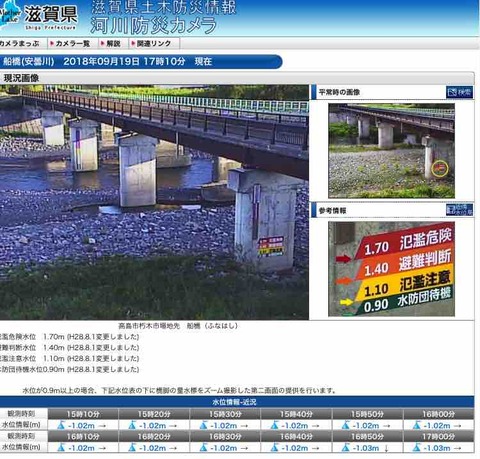Click the 滋賀県 Shiga Prefecture logo
The height and width of the screenshot is (459, 480).
[x=39, y=16]
